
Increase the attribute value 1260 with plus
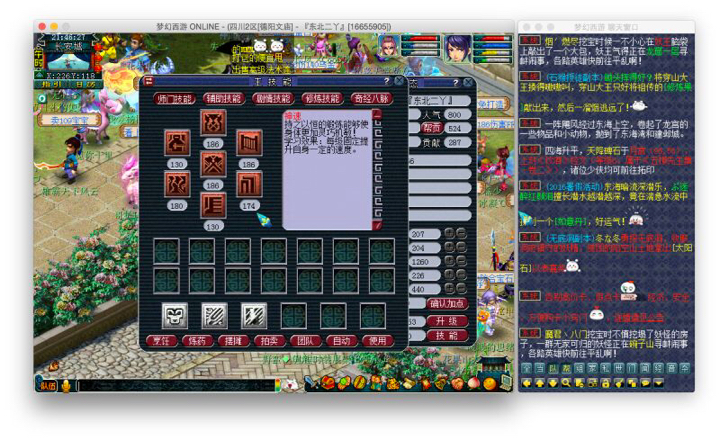pyautogui.click(x=450, y=261)
